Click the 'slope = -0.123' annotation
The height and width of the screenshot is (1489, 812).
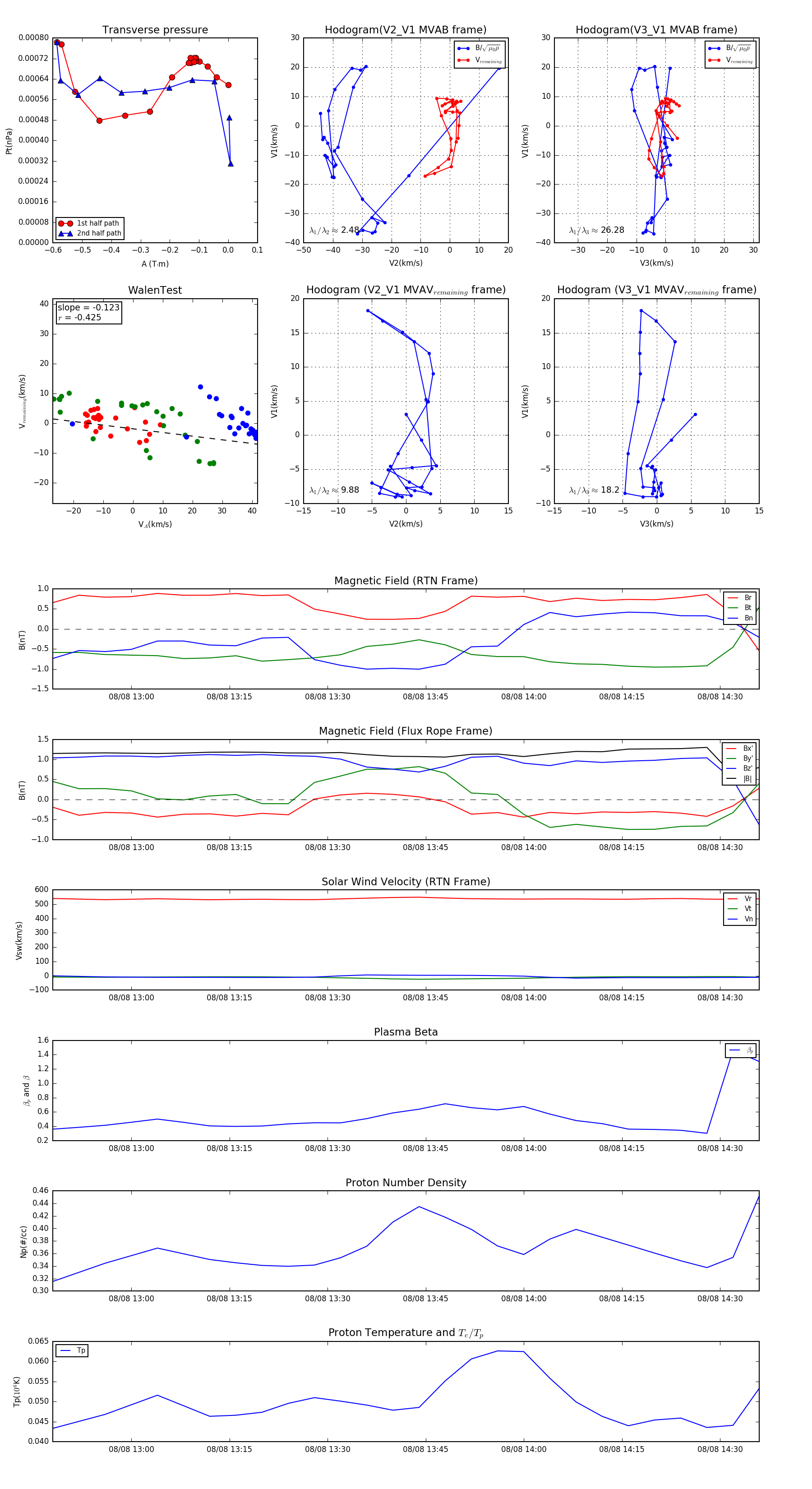tap(88, 308)
